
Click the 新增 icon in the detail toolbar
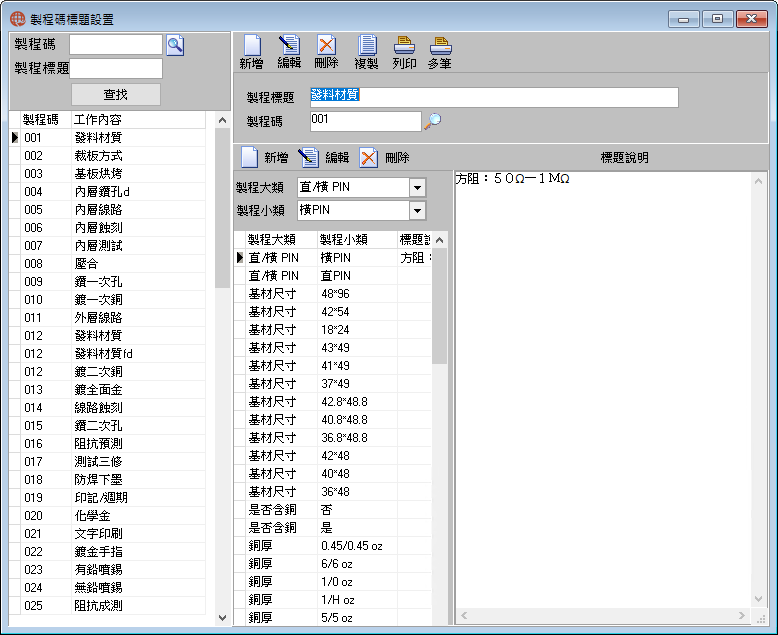coord(250,157)
